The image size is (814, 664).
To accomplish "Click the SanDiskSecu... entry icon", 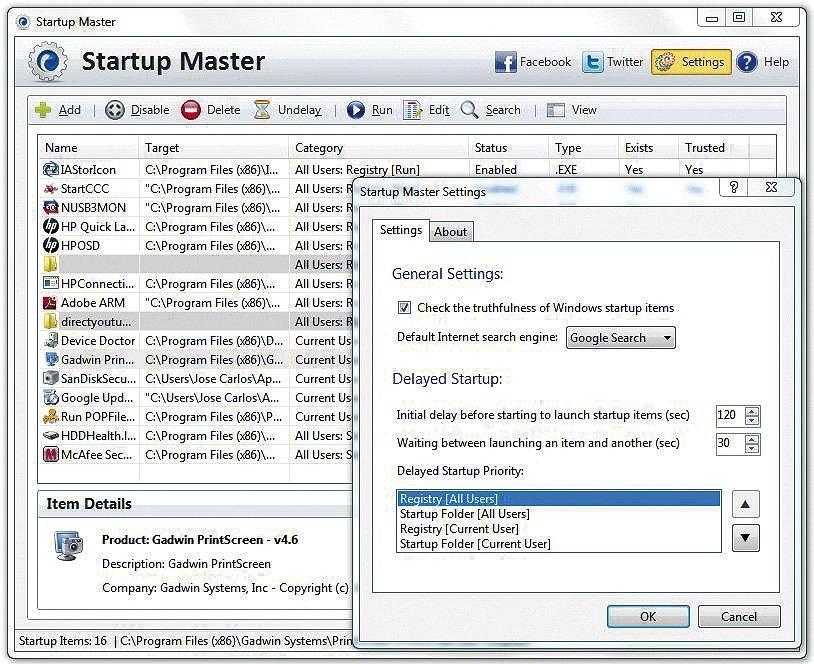I will point(50,378).
